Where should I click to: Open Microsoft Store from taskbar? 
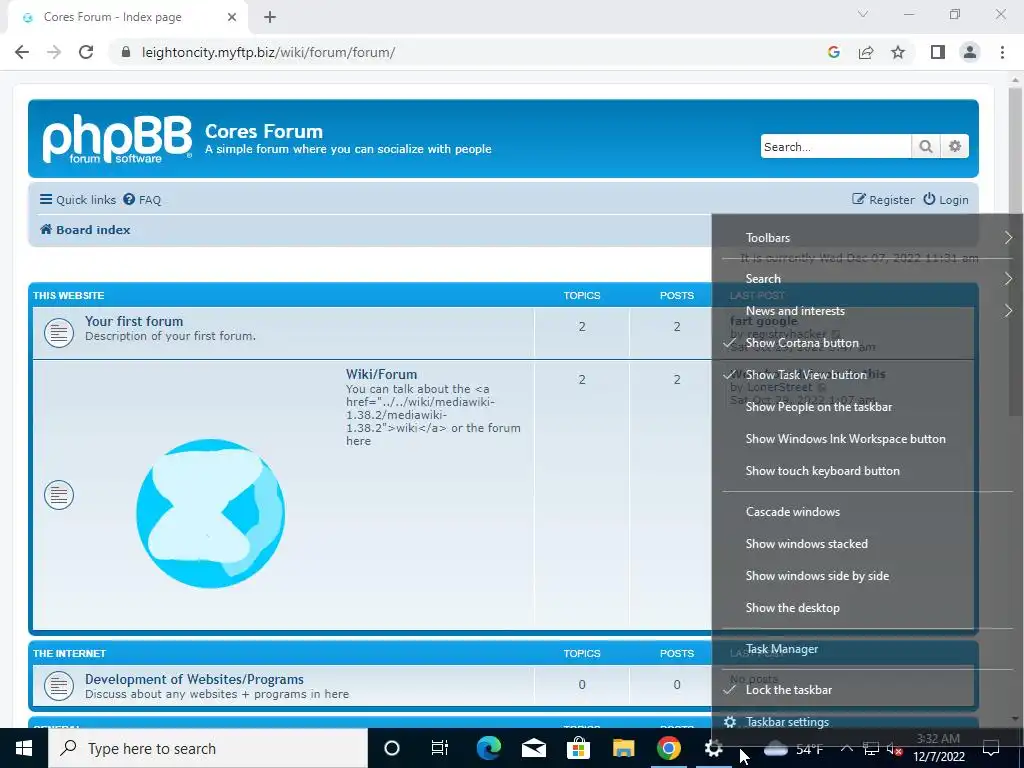pyautogui.click(x=578, y=748)
